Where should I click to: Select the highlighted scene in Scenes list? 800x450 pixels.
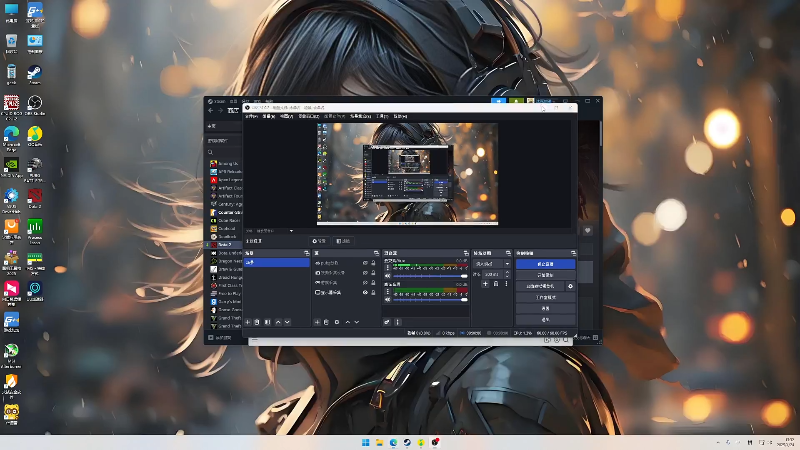[277, 262]
